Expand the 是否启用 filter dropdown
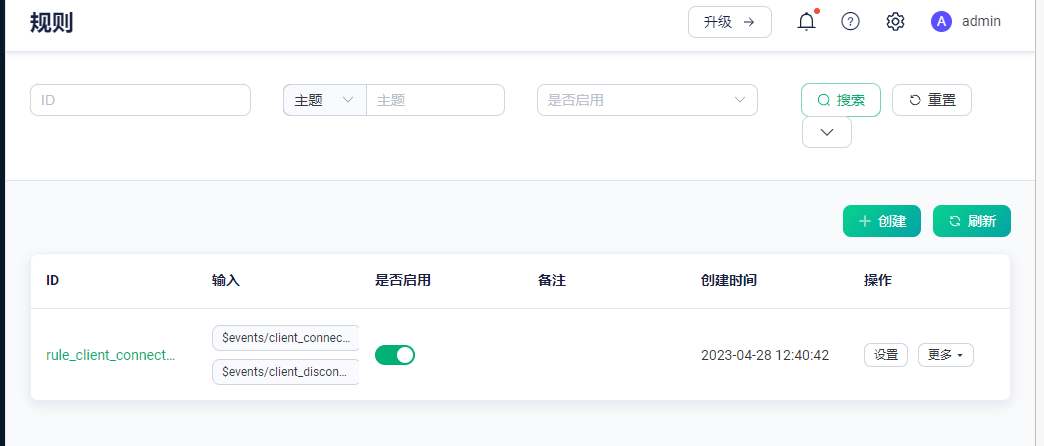Image resolution: width=1044 pixels, height=446 pixels. 647,100
